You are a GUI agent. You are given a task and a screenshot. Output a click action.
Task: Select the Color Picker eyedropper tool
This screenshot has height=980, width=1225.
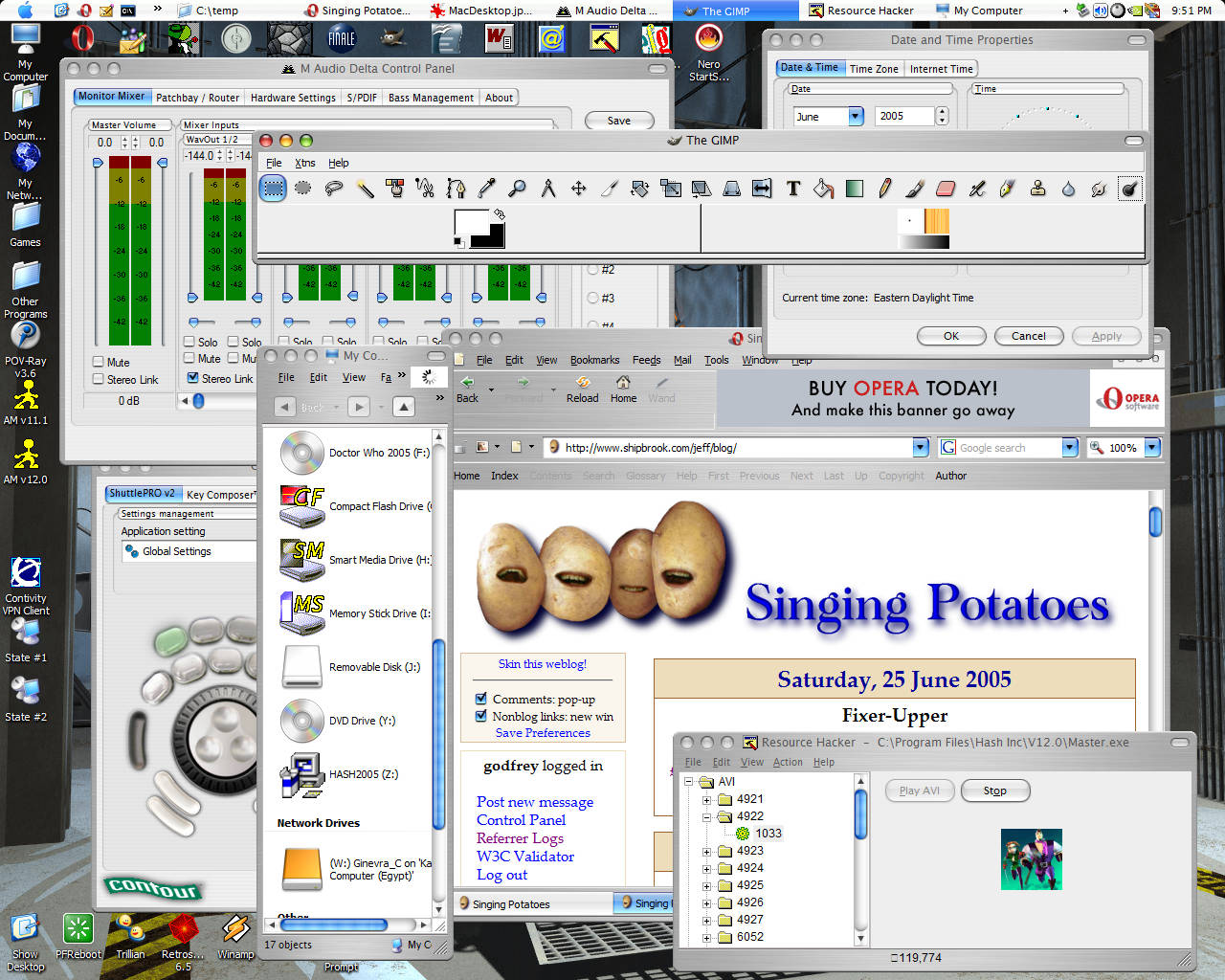point(487,189)
